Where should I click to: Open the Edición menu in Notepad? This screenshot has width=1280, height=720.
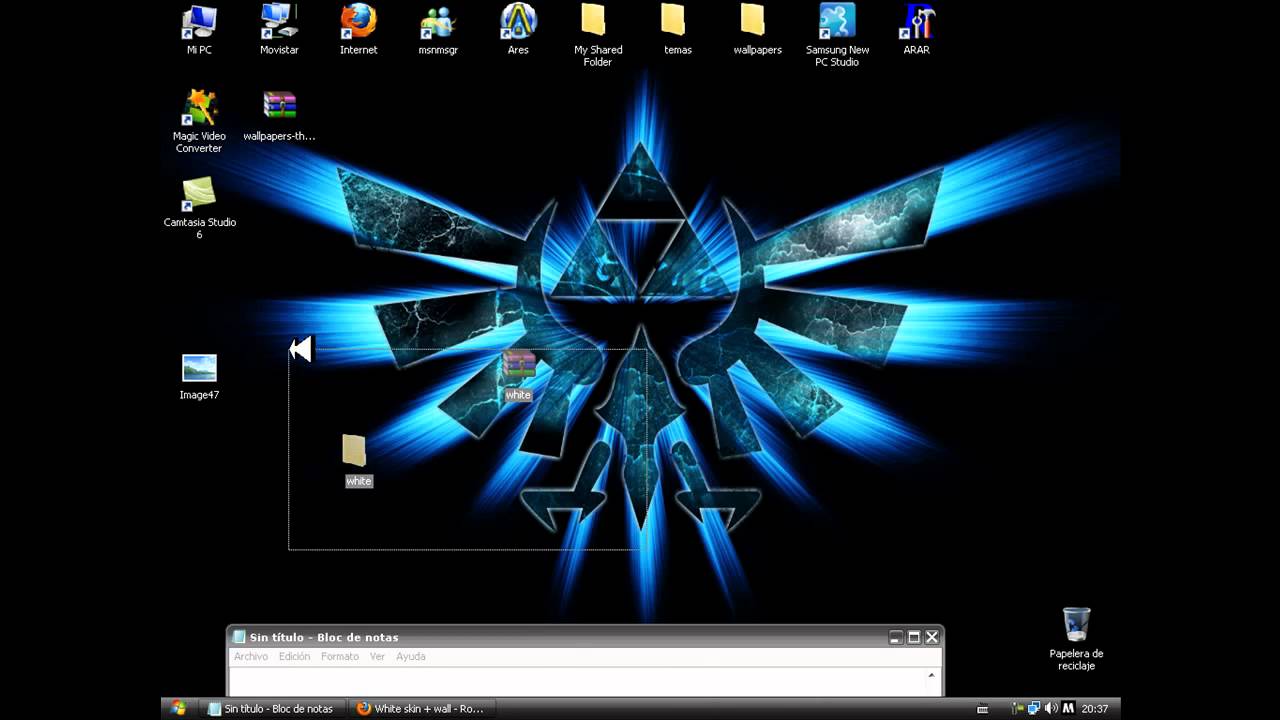click(294, 657)
